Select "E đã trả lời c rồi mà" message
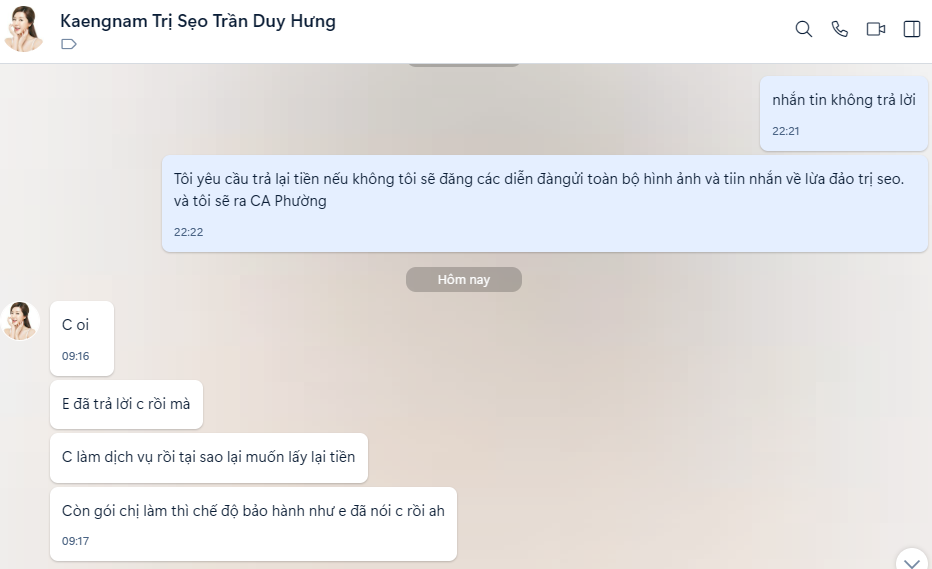Viewport: 932px width, 569px height. click(126, 404)
